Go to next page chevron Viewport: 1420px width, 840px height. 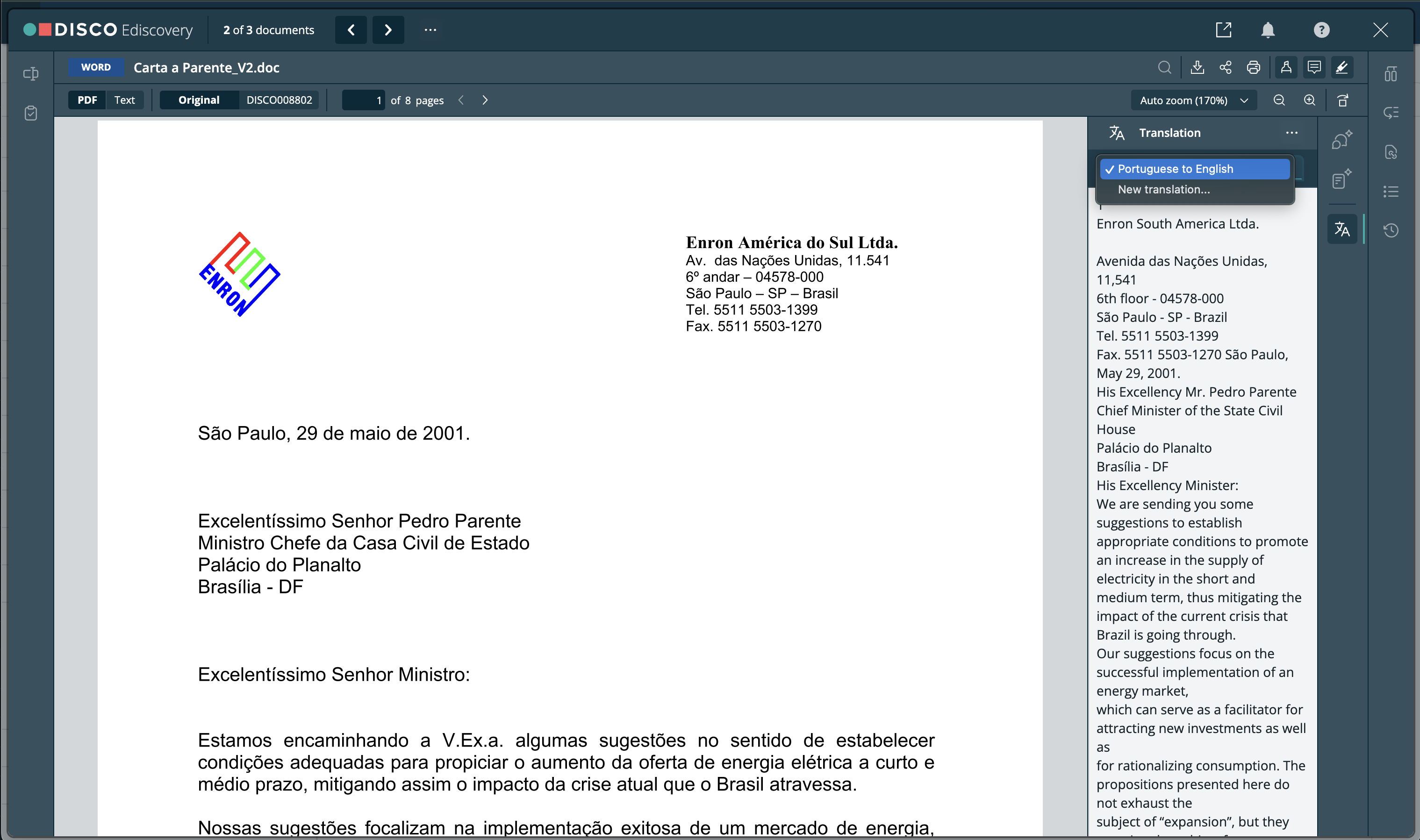485,100
